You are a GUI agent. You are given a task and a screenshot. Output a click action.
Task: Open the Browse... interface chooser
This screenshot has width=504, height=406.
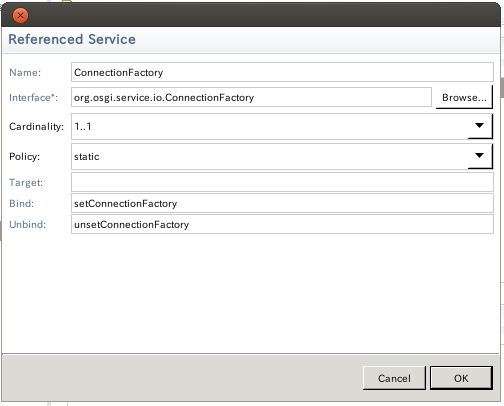coord(464,97)
